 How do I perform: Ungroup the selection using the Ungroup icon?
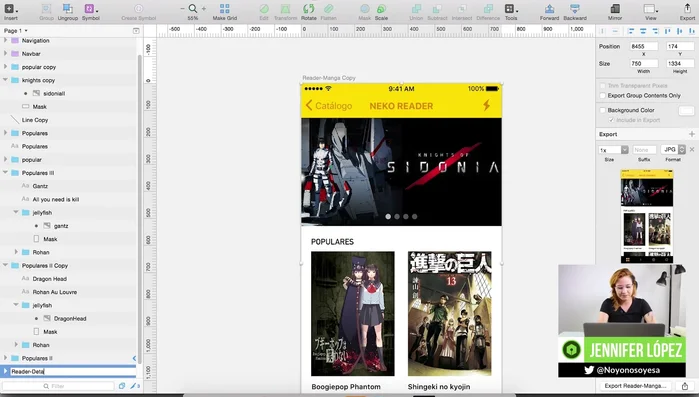pyautogui.click(x=67, y=9)
